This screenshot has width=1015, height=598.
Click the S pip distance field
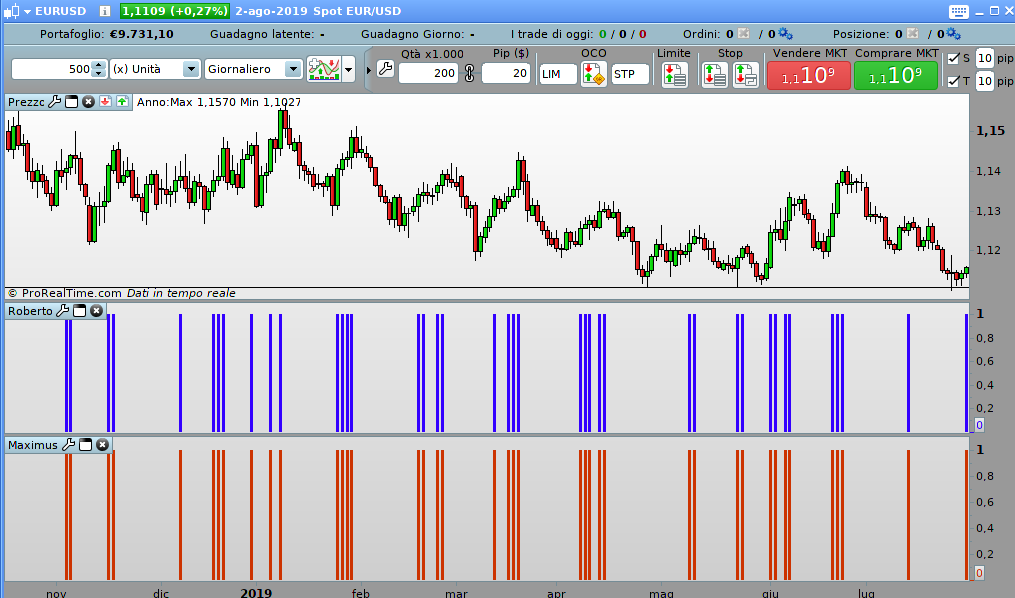[985, 58]
